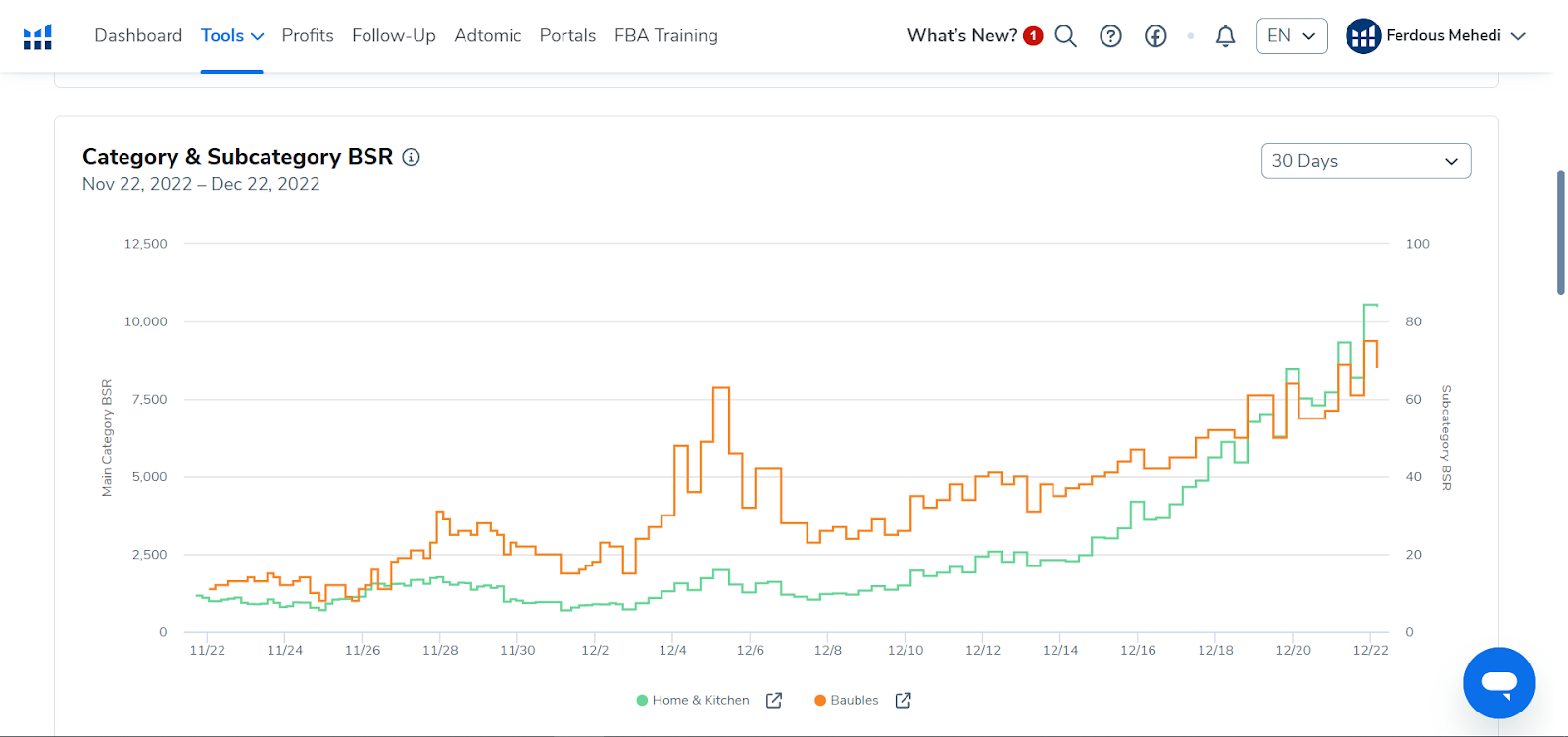This screenshot has height=737, width=1568.
Task: Open the search magnifier icon
Action: tap(1065, 36)
